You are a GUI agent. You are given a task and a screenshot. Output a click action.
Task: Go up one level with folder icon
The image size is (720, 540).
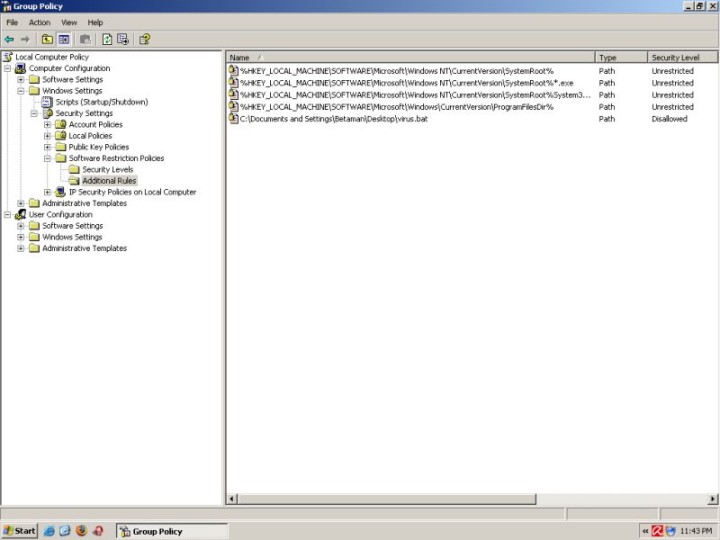pos(47,39)
